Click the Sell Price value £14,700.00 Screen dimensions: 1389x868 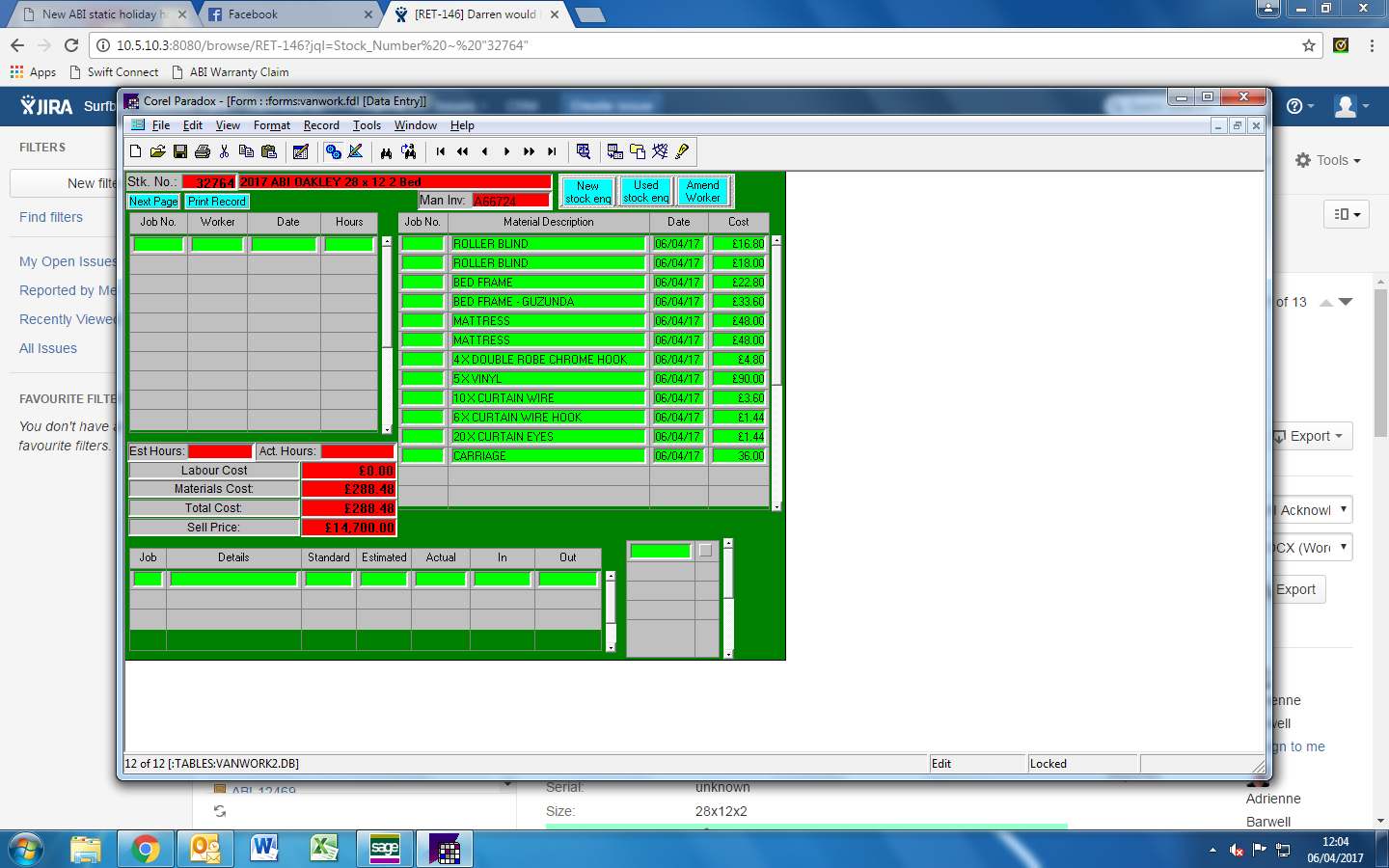tap(348, 528)
